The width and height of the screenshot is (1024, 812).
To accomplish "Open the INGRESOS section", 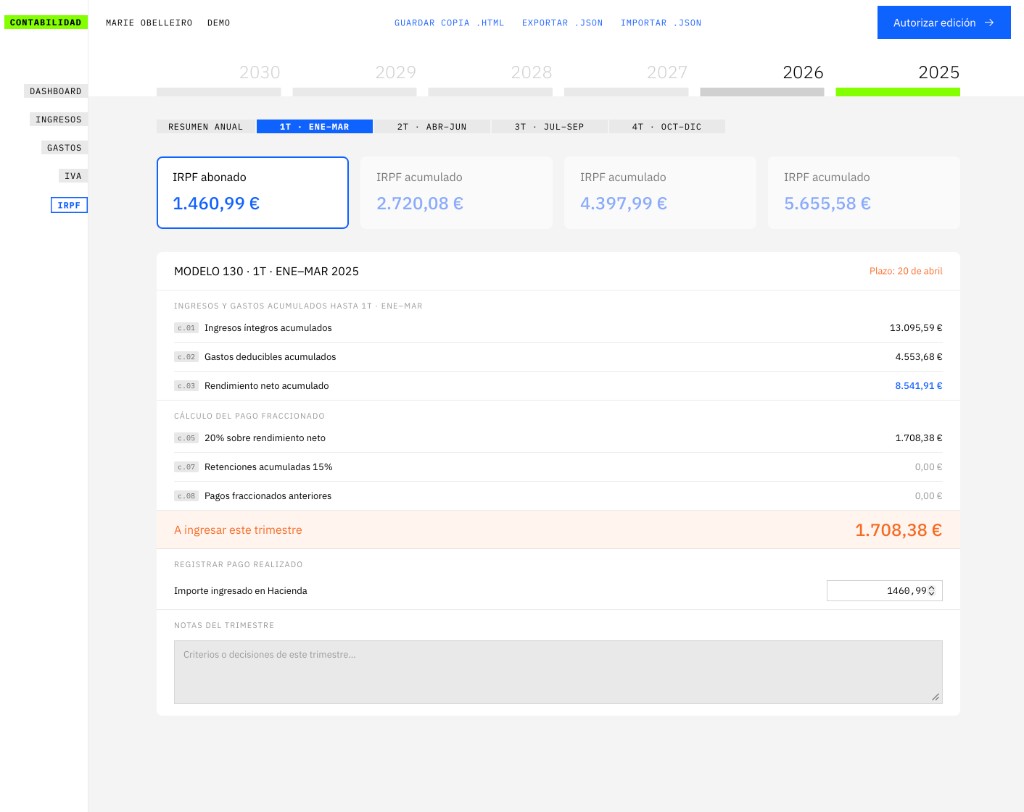I will [x=59, y=119].
